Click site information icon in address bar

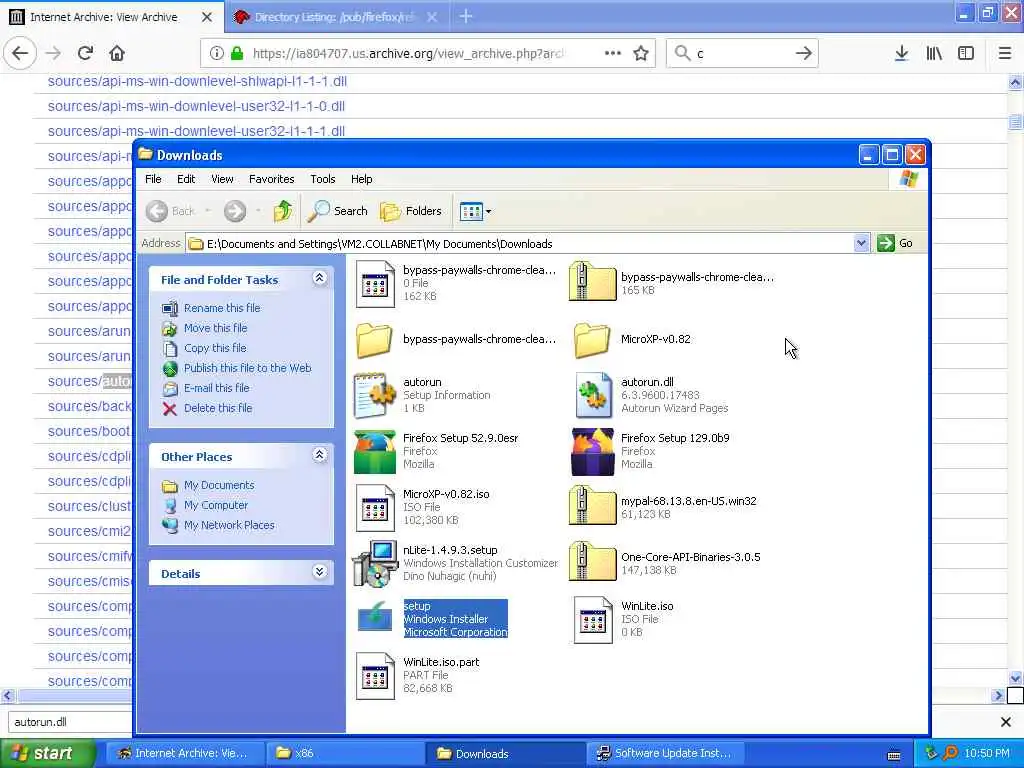click(x=217, y=53)
